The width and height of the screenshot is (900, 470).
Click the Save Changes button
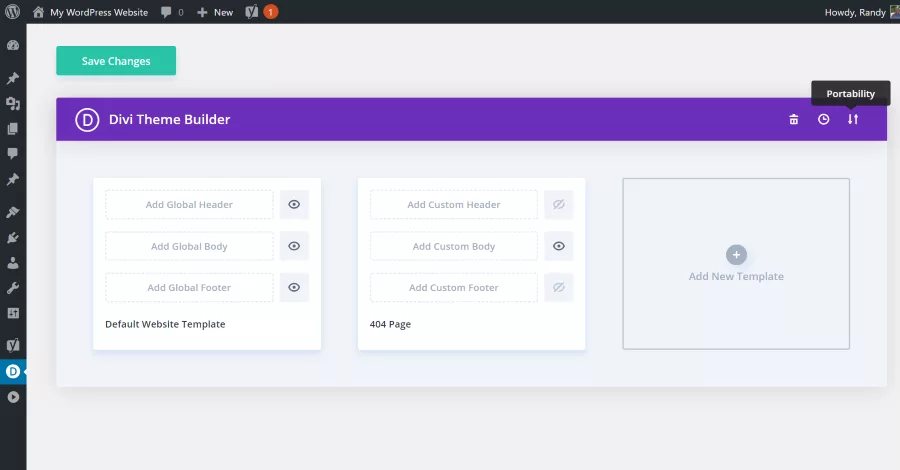(x=116, y=61)
